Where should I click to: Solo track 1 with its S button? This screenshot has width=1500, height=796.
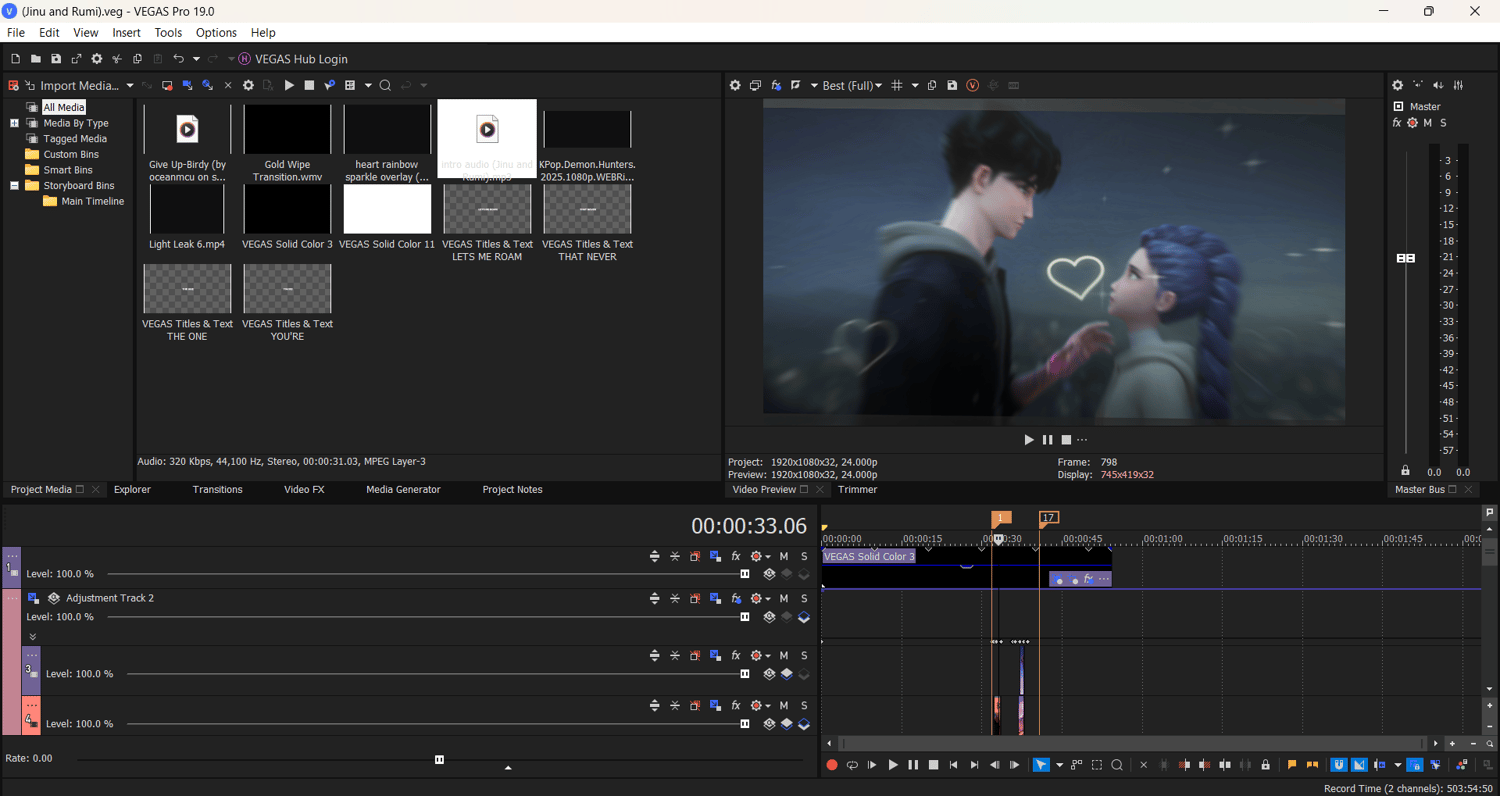[804, 556]
